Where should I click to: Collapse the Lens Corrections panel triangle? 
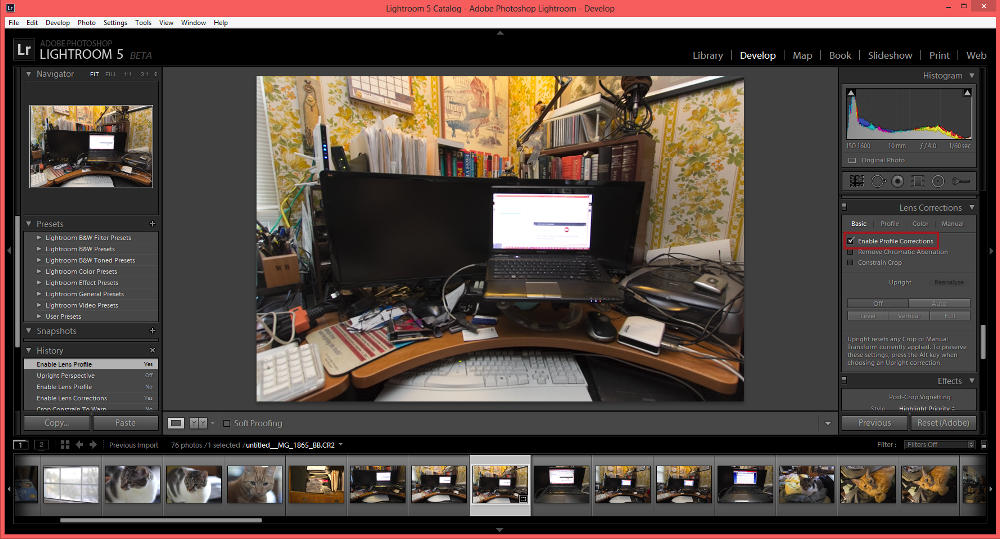[972, 207]
